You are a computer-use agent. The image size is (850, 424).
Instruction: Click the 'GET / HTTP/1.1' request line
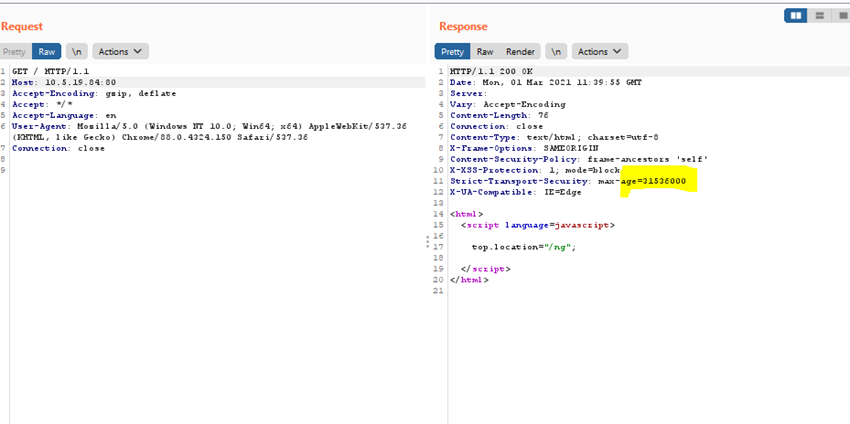click(x=51, y=71)
